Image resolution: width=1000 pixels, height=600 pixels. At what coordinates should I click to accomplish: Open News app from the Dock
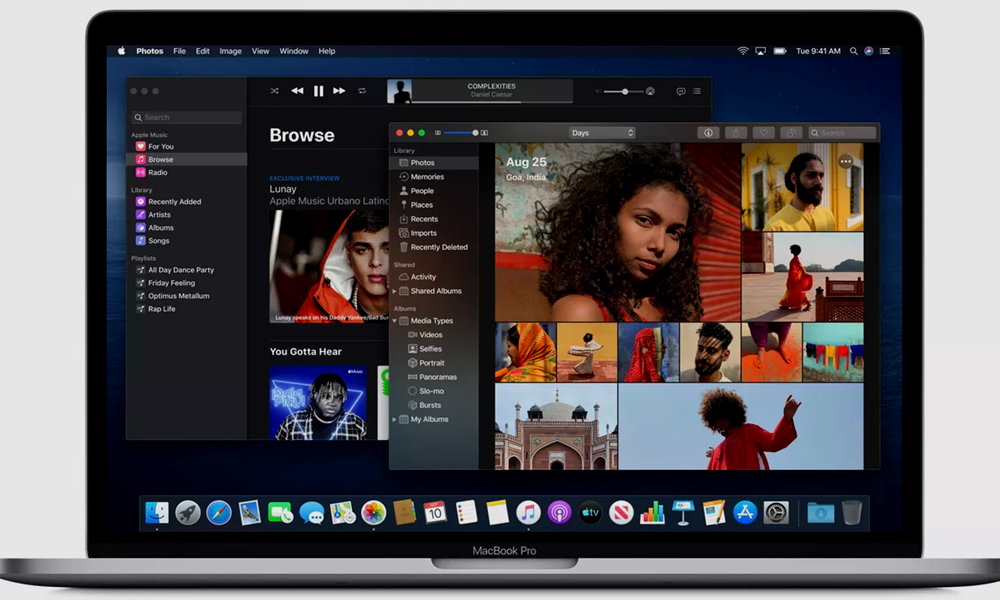point(621,513)
